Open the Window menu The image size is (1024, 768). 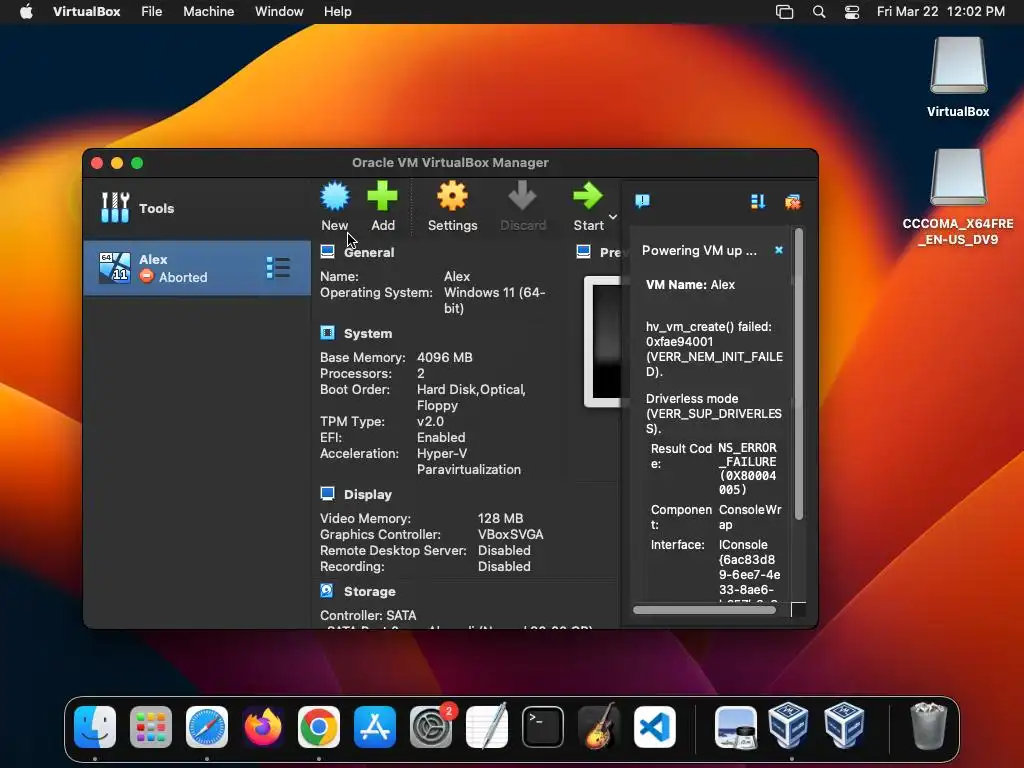click(279, 12)
